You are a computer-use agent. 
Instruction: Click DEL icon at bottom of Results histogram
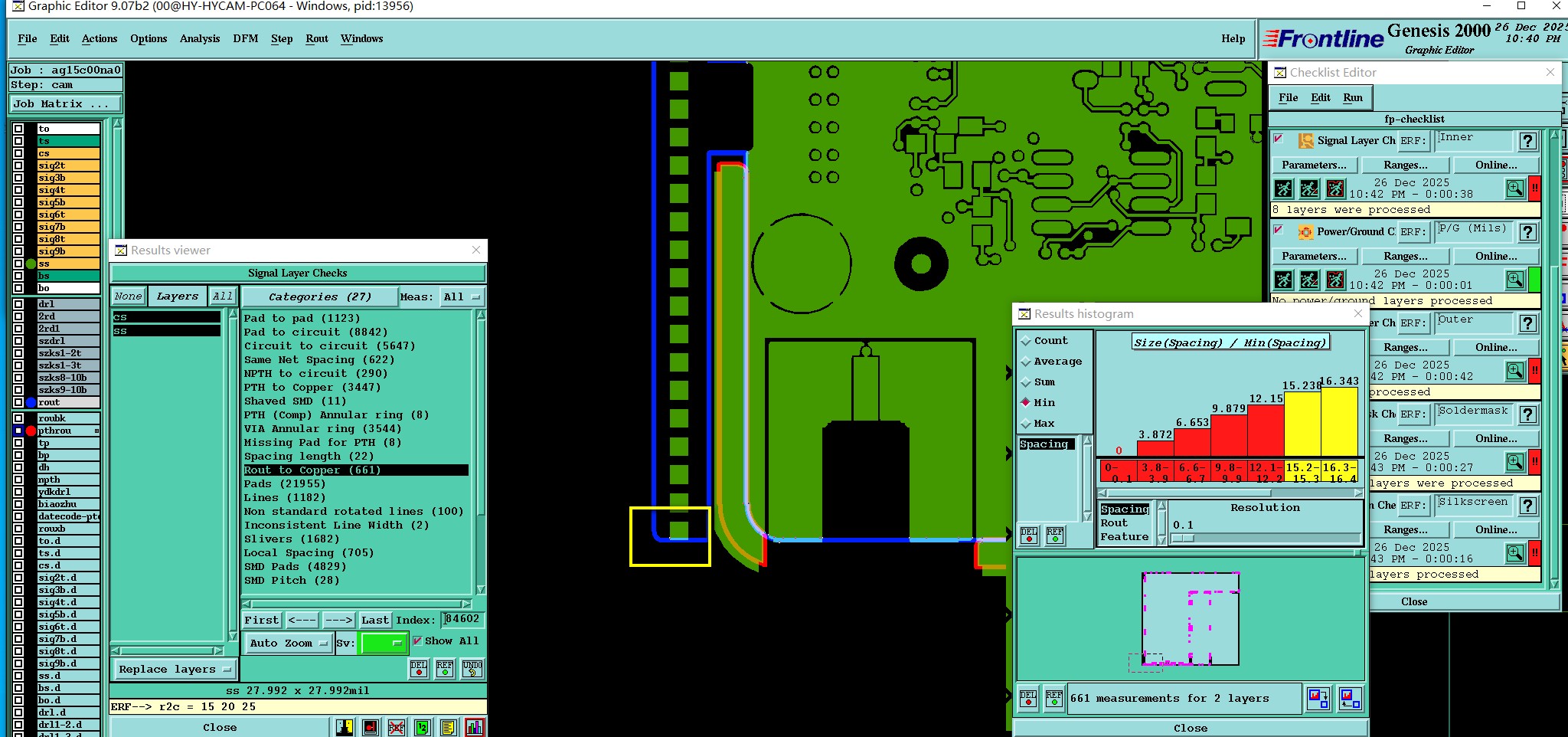pos(1028,698)
